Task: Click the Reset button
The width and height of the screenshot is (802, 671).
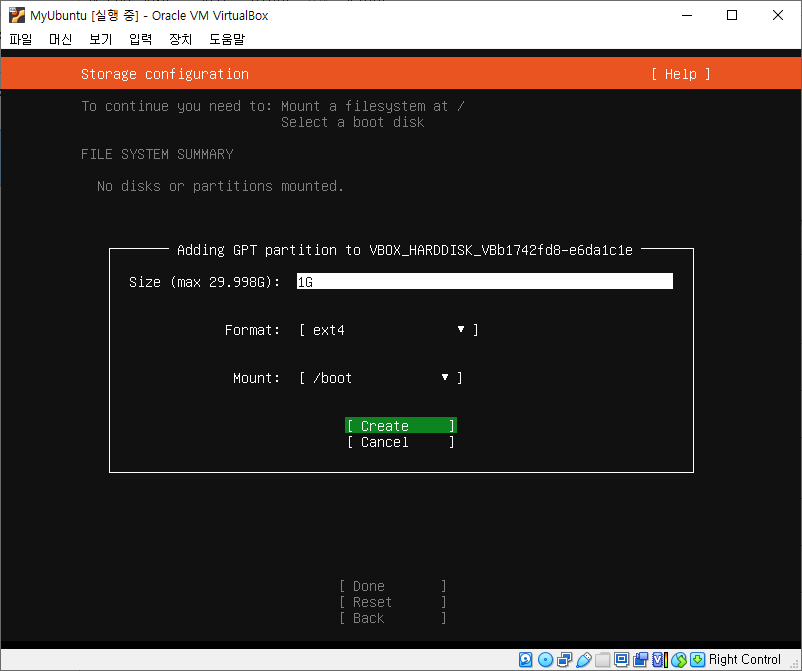Action: (393, 602)
